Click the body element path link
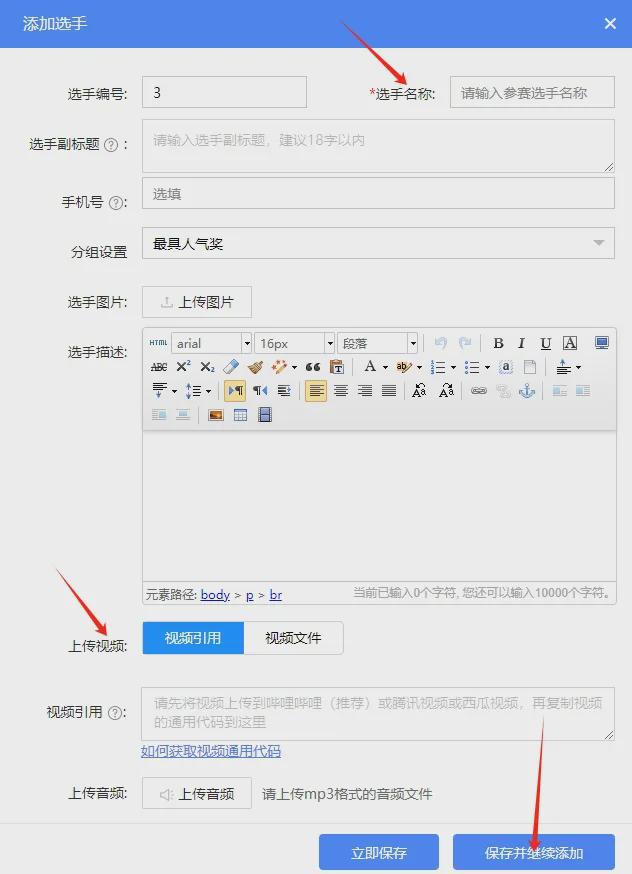Viewport: 632px width, 874px height. pos(215,595)
